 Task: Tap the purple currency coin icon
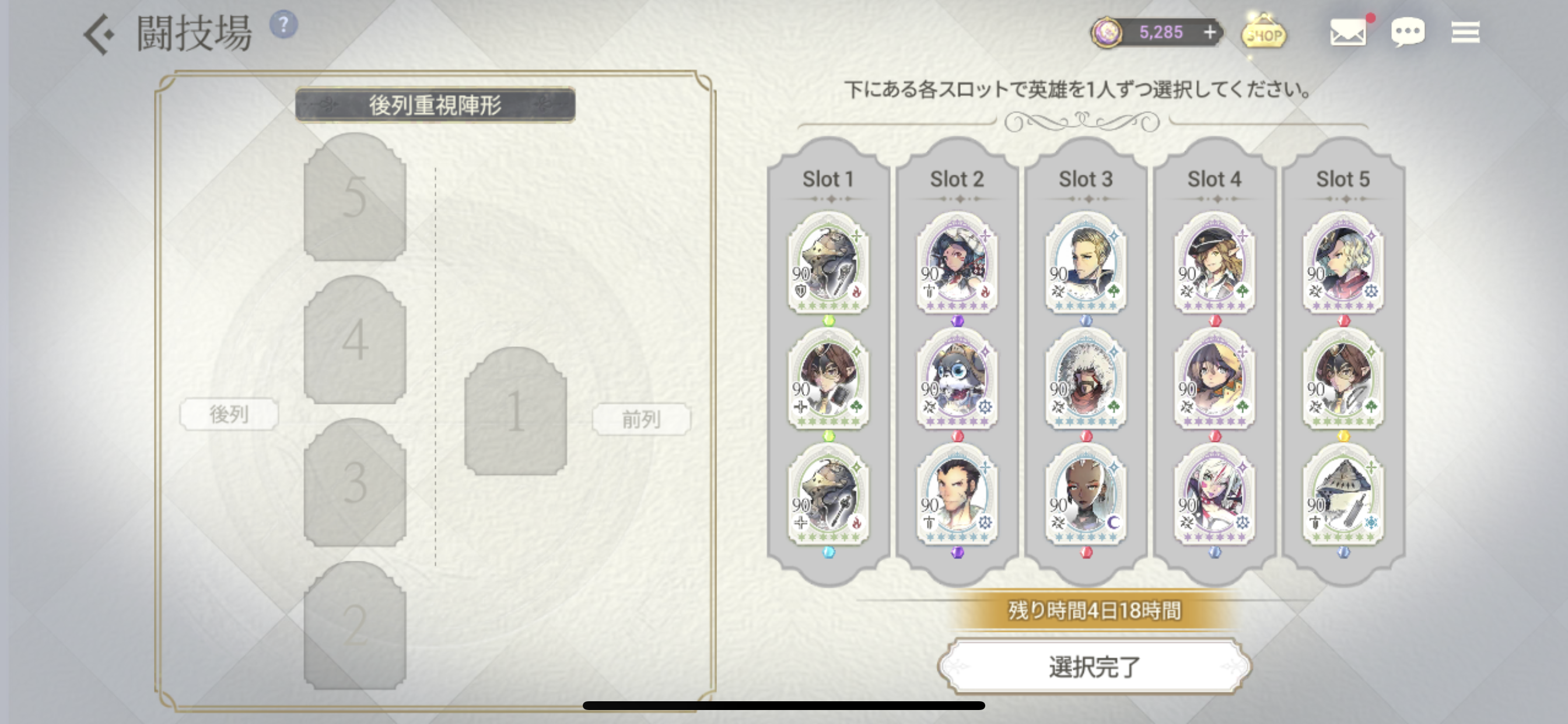pos(1106,33)
